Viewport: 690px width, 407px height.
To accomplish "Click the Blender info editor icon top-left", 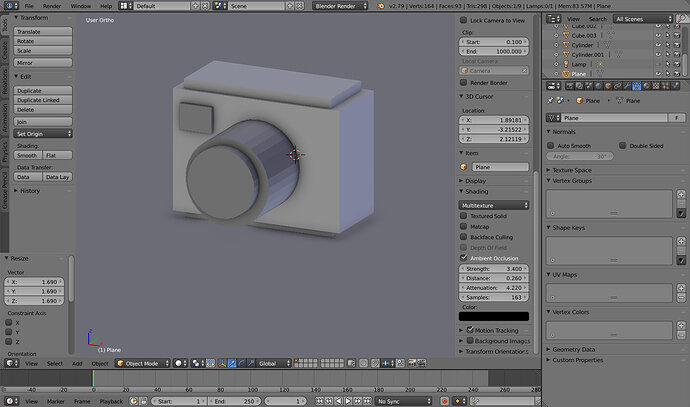I will [11, 6].
